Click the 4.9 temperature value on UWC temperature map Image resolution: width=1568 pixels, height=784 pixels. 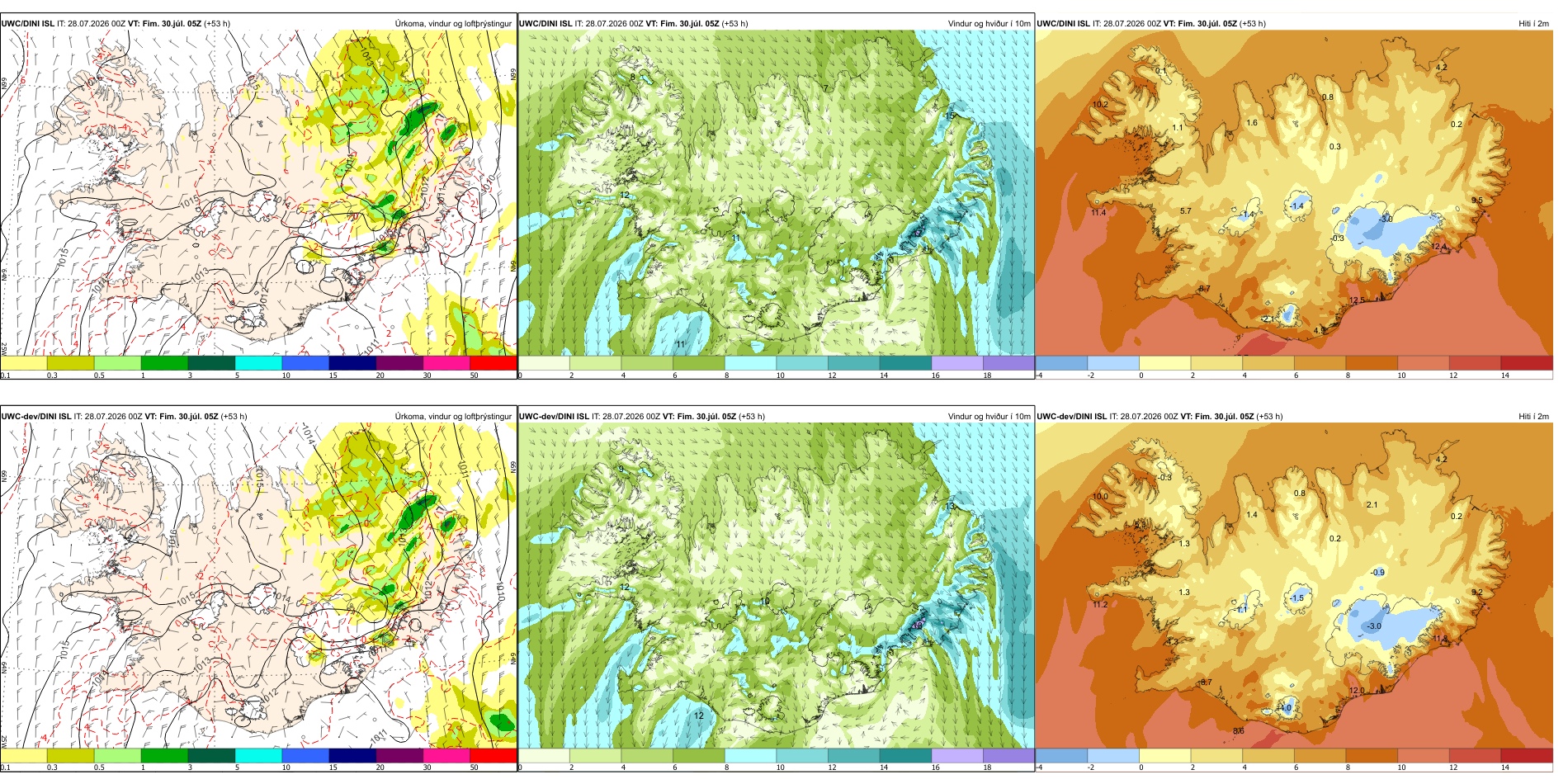pyautogui.click(x=1320, y=330)
